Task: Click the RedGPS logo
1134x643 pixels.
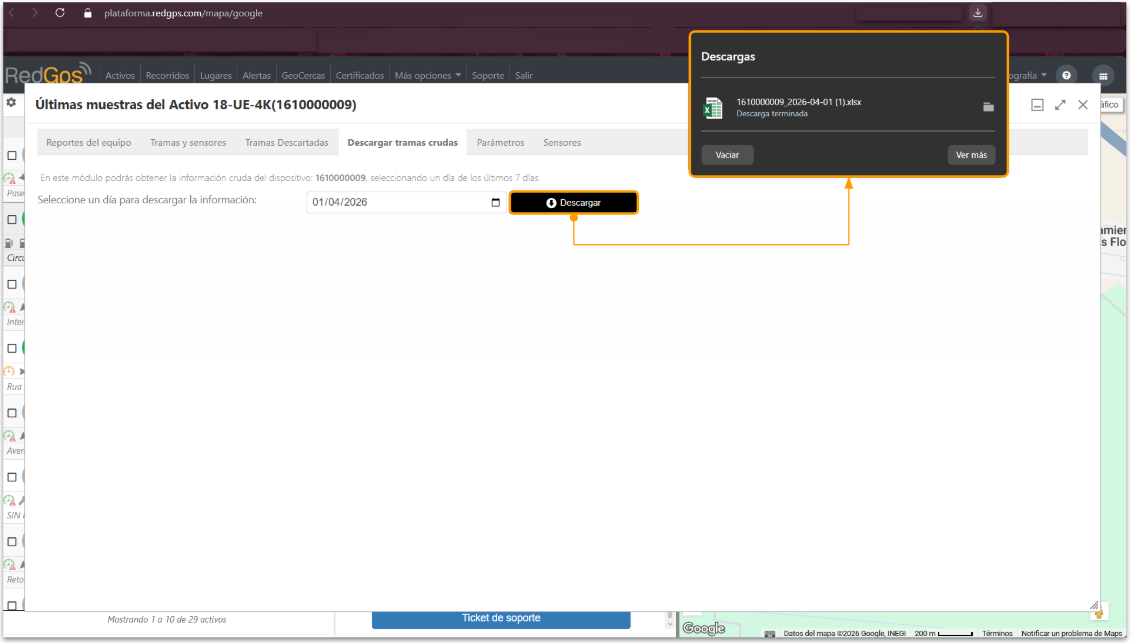Action: point(48,74)
